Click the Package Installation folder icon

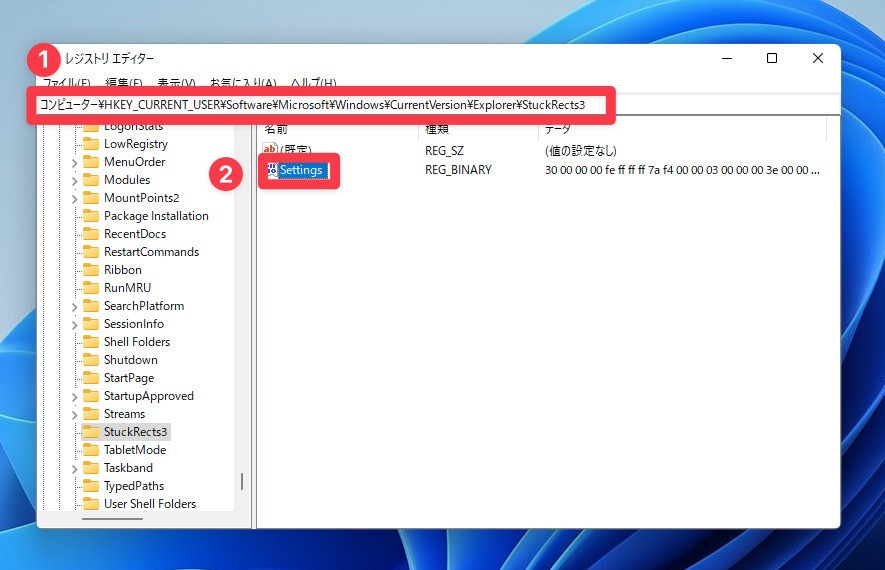point(91,216)
